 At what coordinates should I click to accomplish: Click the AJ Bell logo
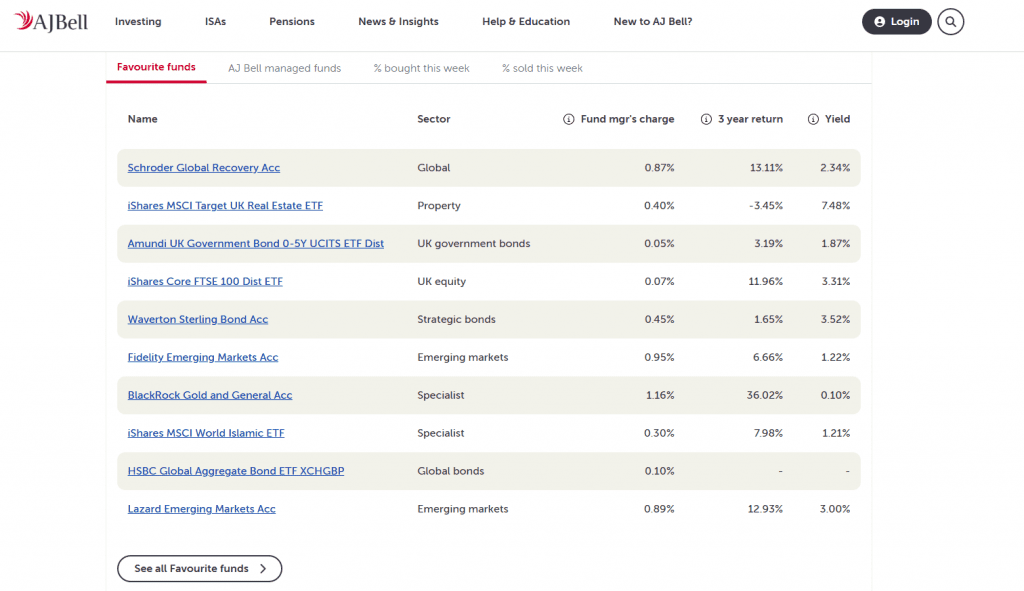51,21
